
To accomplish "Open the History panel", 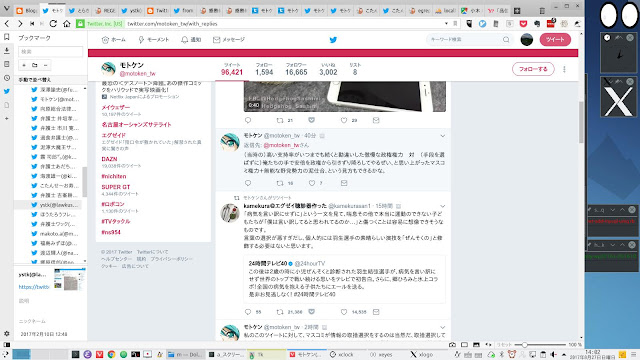I will pyautogui.click(x=7, y=78).
